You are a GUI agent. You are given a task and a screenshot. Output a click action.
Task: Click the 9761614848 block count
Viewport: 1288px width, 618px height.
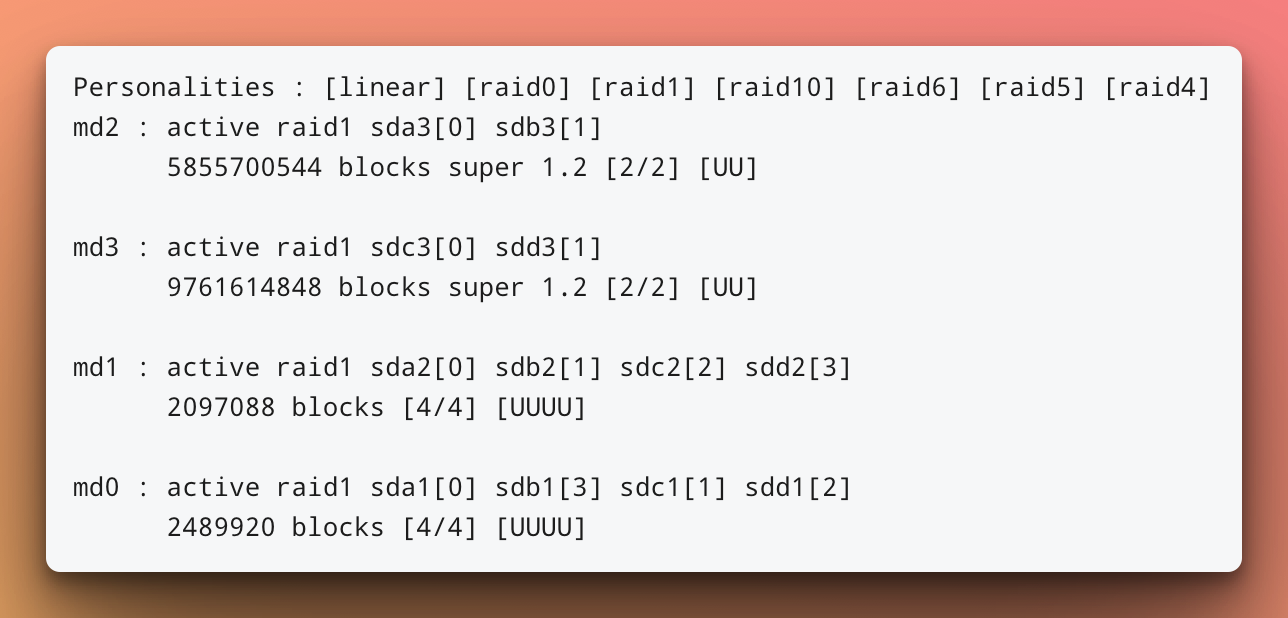click(x=244, y=288)
